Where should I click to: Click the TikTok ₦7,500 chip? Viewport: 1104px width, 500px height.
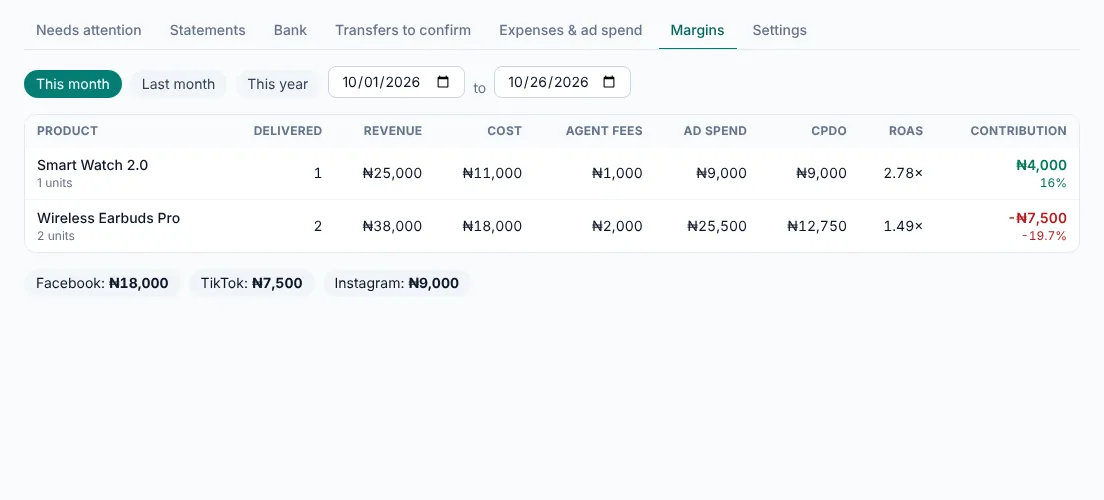(251, 283)
